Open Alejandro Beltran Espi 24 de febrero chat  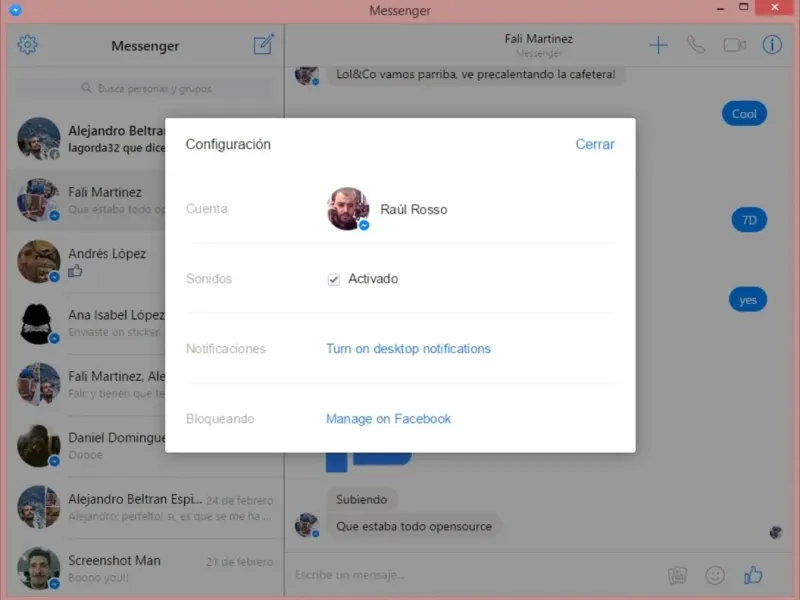coord(145,507)
